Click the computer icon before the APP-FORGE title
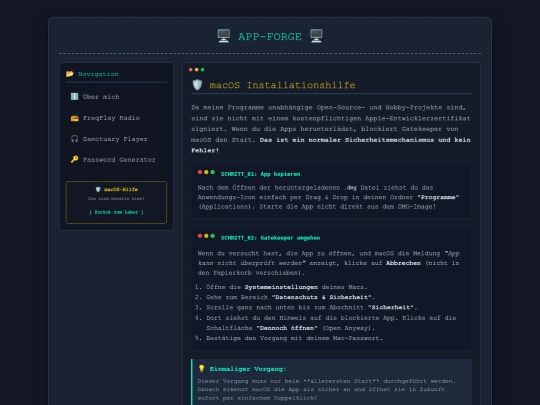 [224, 36]
